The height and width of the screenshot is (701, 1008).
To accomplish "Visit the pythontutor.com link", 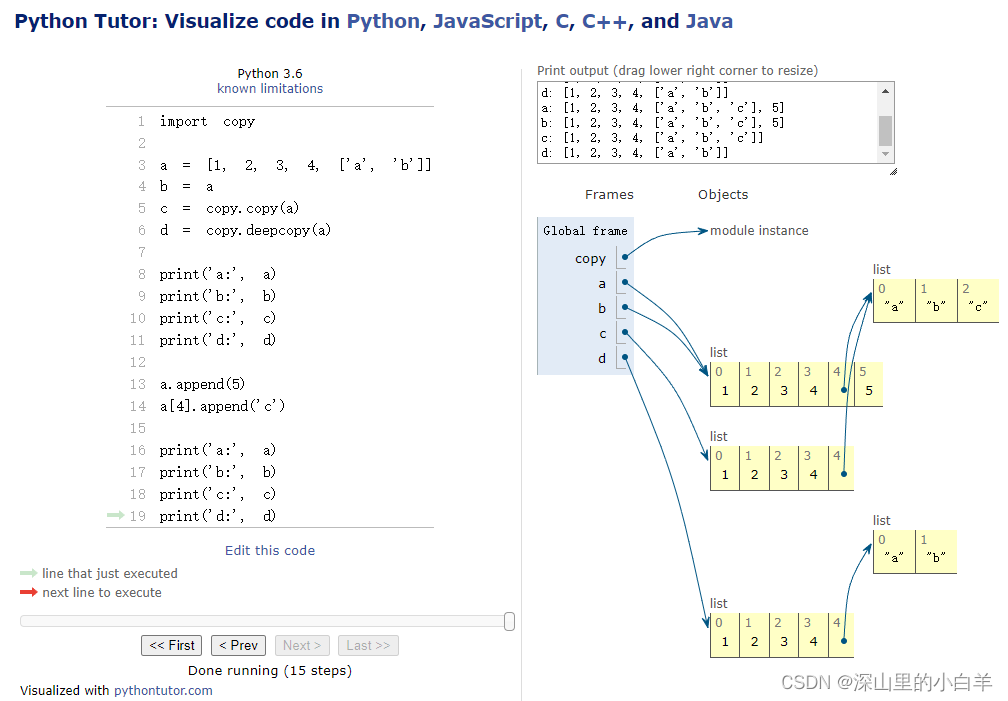I will click(x=163, y=690).
